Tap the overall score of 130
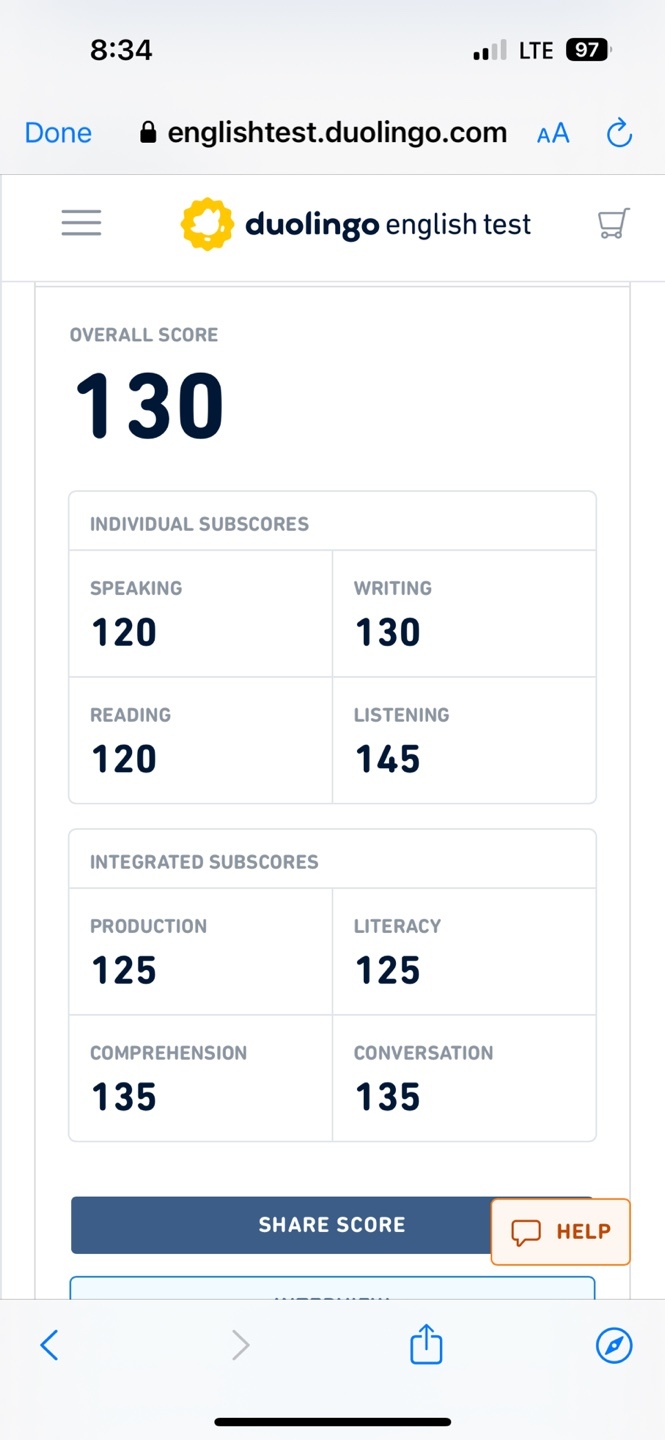 click(150, 406)
